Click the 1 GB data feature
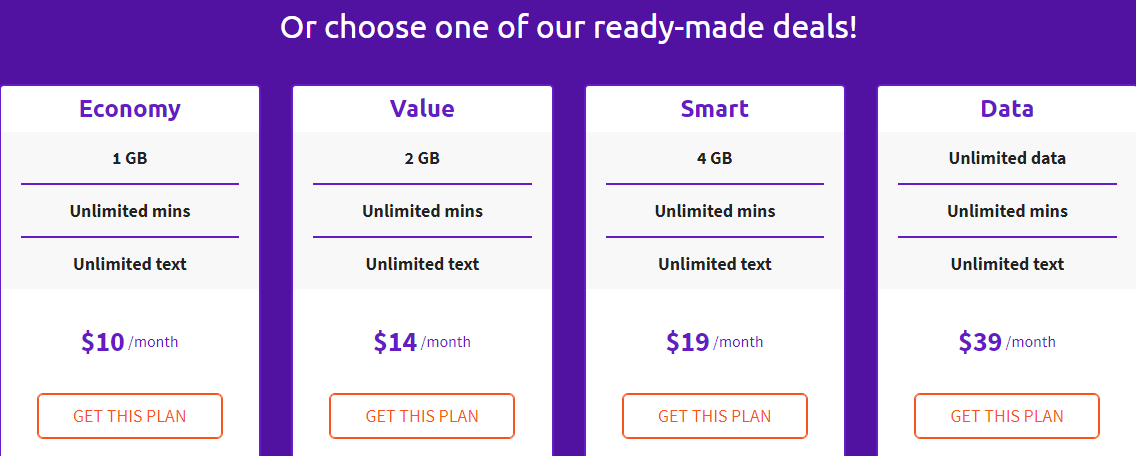The image size is (1136, 456). tap(130, 158)
